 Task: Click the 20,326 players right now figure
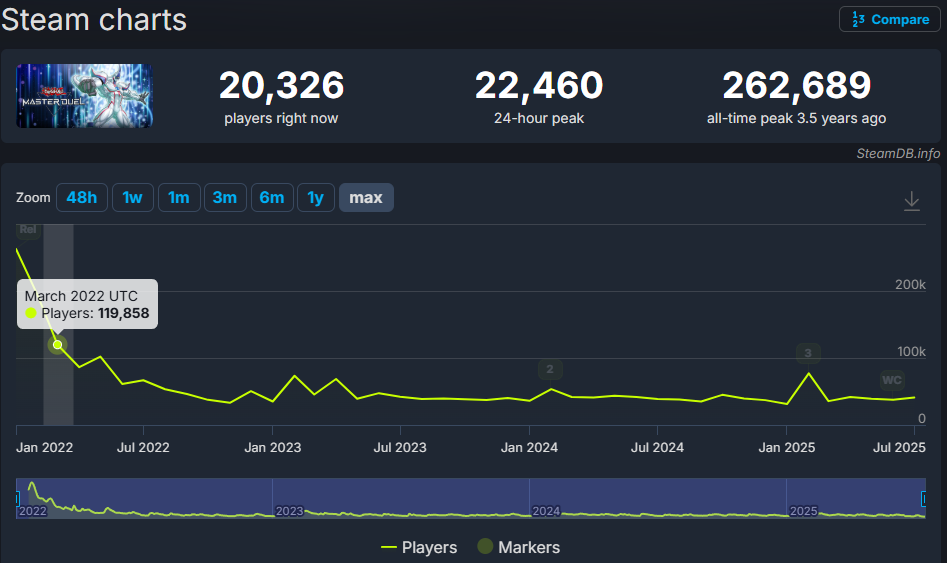pos(281,85)
